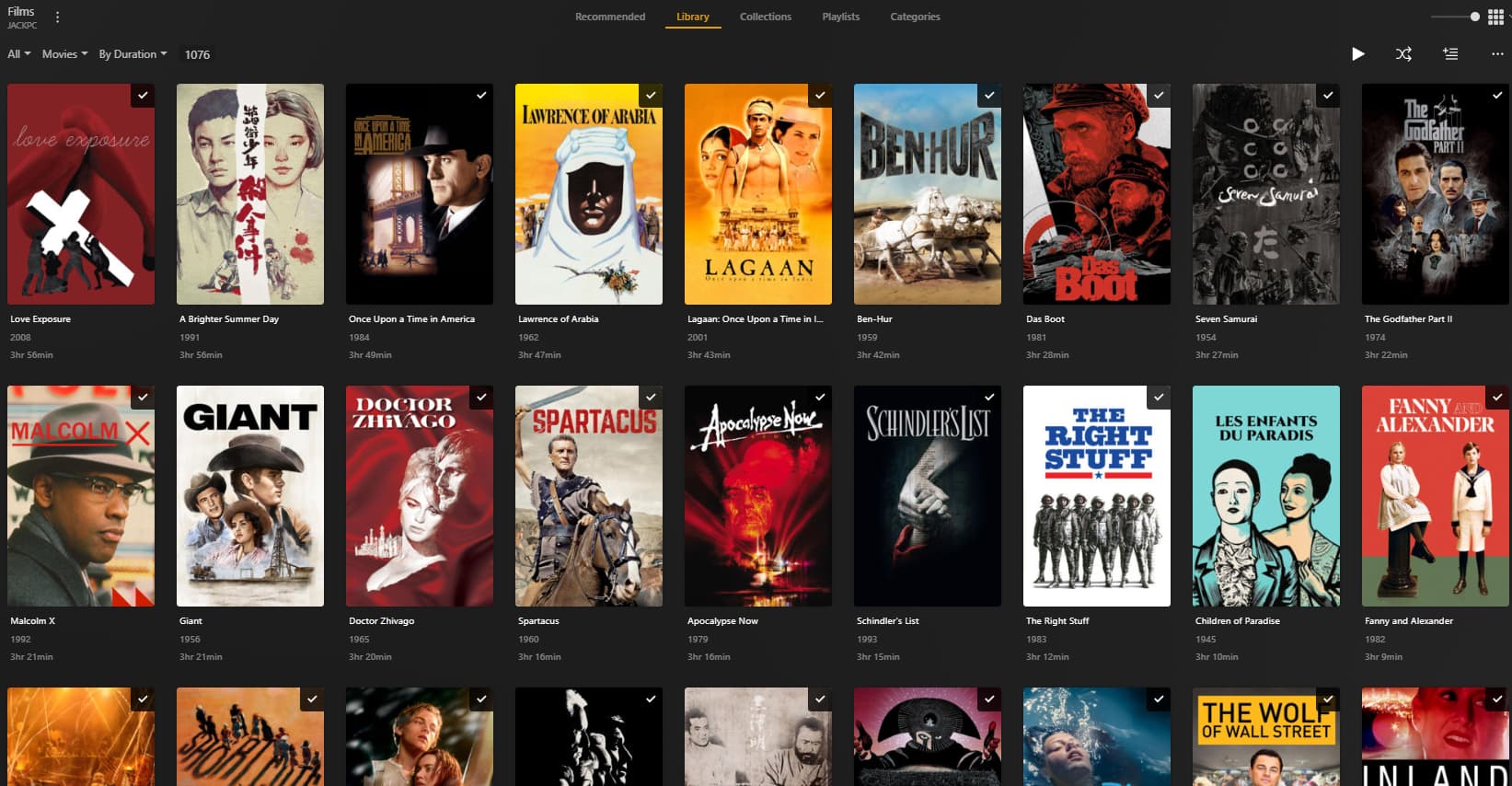Viewport: 1512px width, 786px height.
Task: Toggle watched checkmark on The Right Stuff
Action: pos(1159,398)
